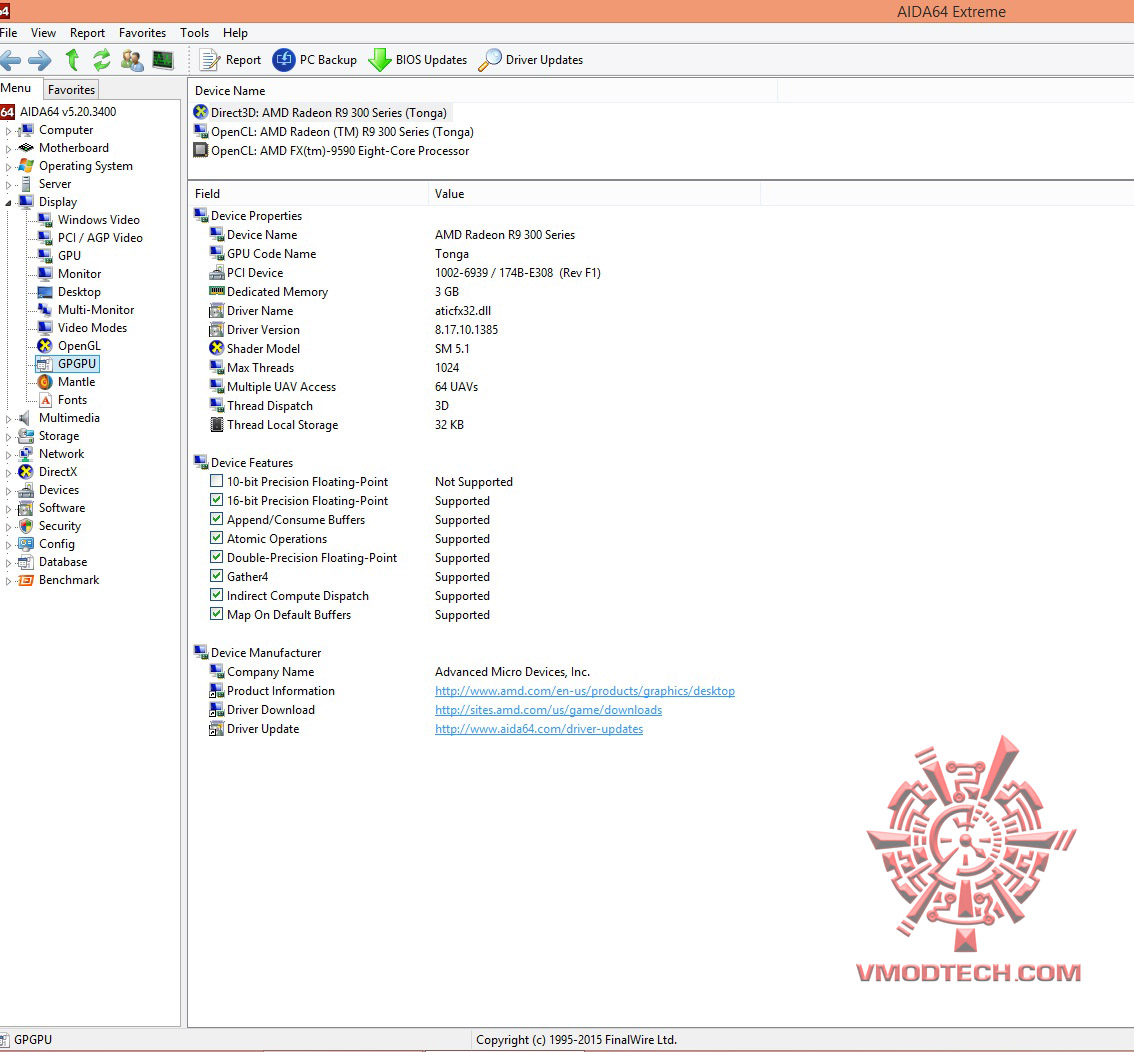
Task: Open Driver Updates from the toolbar
Action: [x=530, y=60]
